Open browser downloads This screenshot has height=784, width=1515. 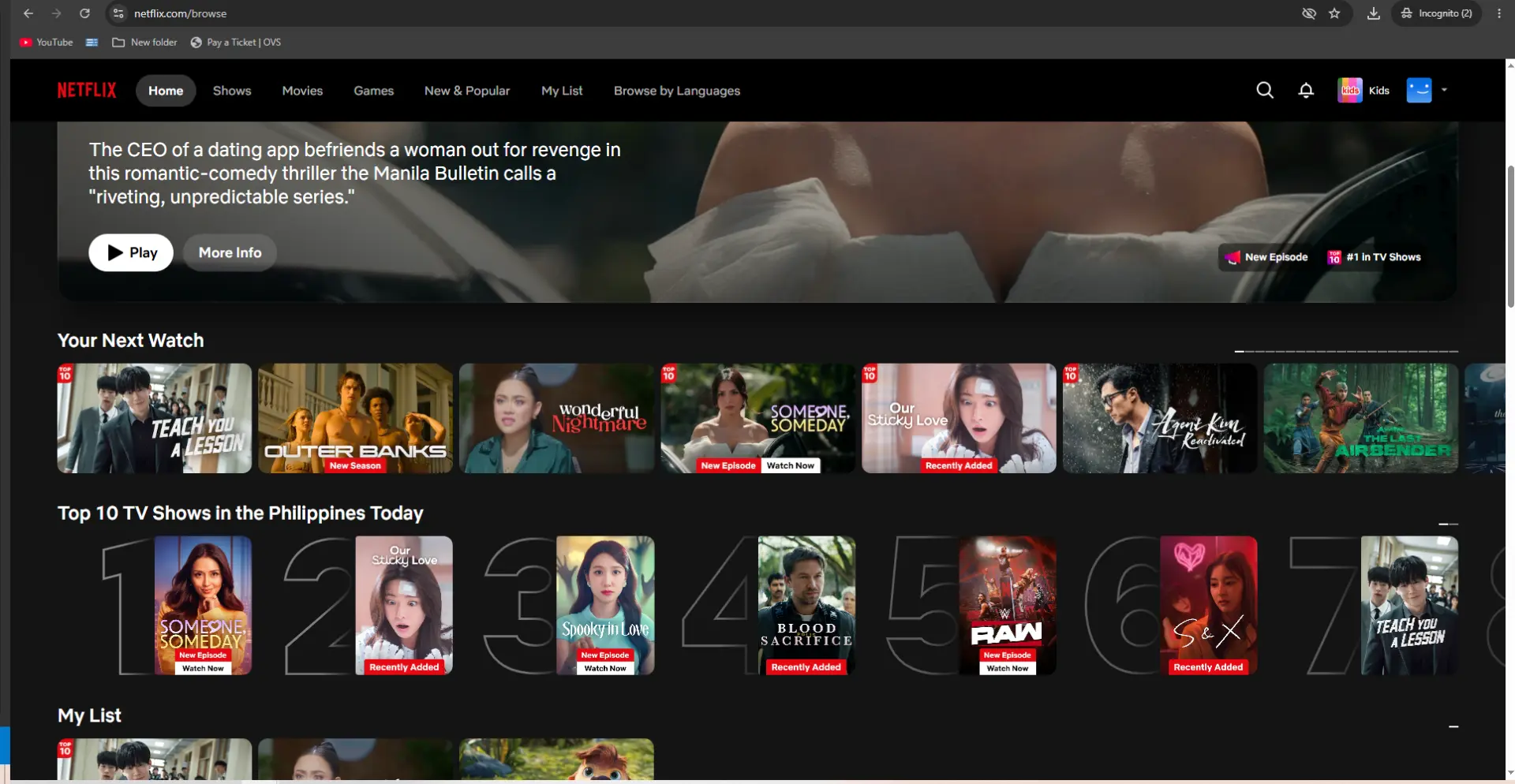pos(1374,13)
